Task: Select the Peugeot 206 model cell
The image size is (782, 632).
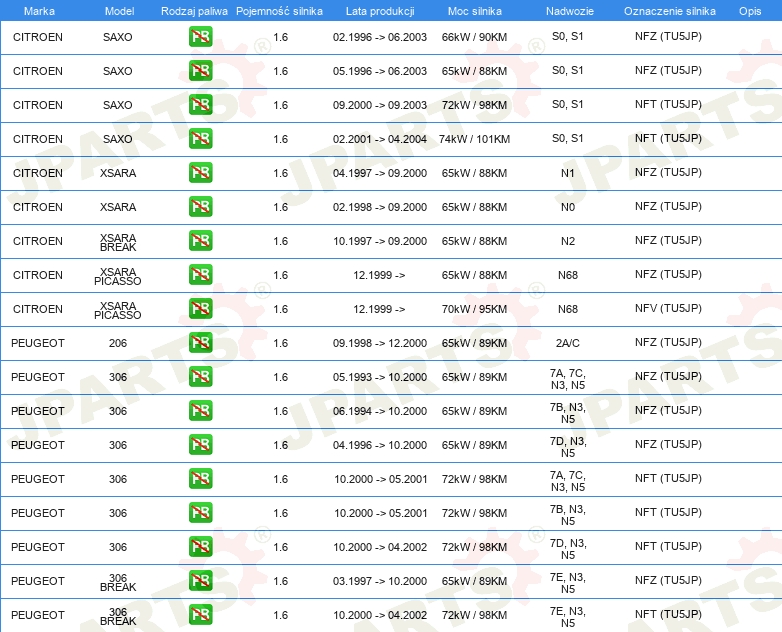Action: [x=118, y=343]
